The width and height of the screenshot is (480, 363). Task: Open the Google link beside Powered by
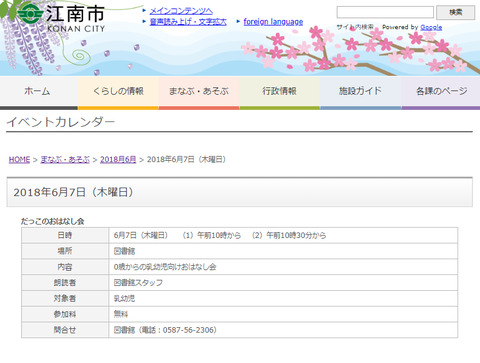431,27
